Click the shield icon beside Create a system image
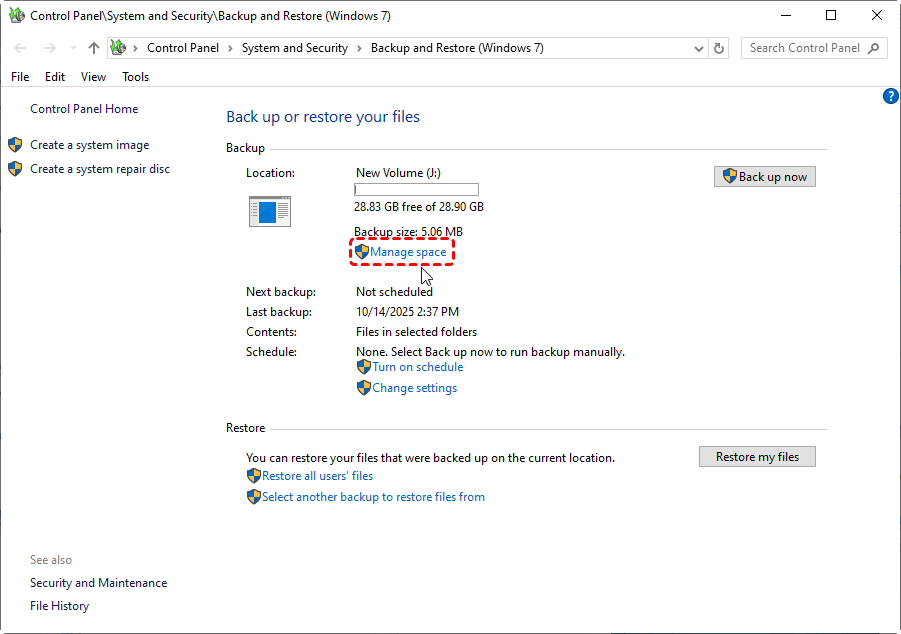This screenshot has width=901, height=634. tap(15, 145)
